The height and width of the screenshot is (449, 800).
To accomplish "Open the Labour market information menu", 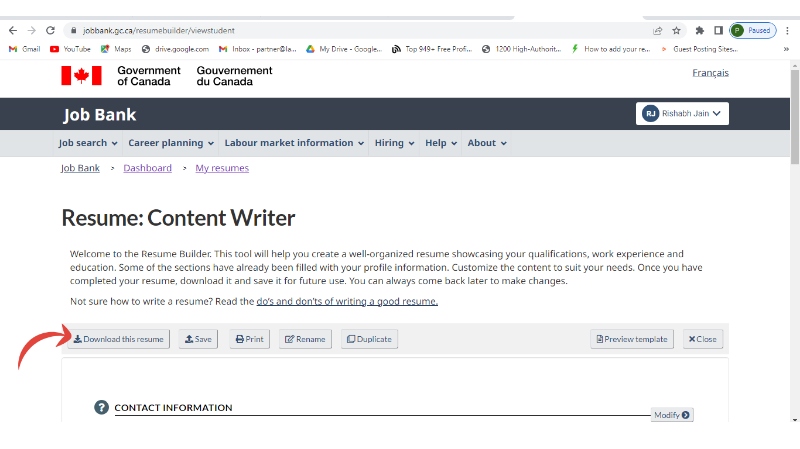I will tap(295, 143).
